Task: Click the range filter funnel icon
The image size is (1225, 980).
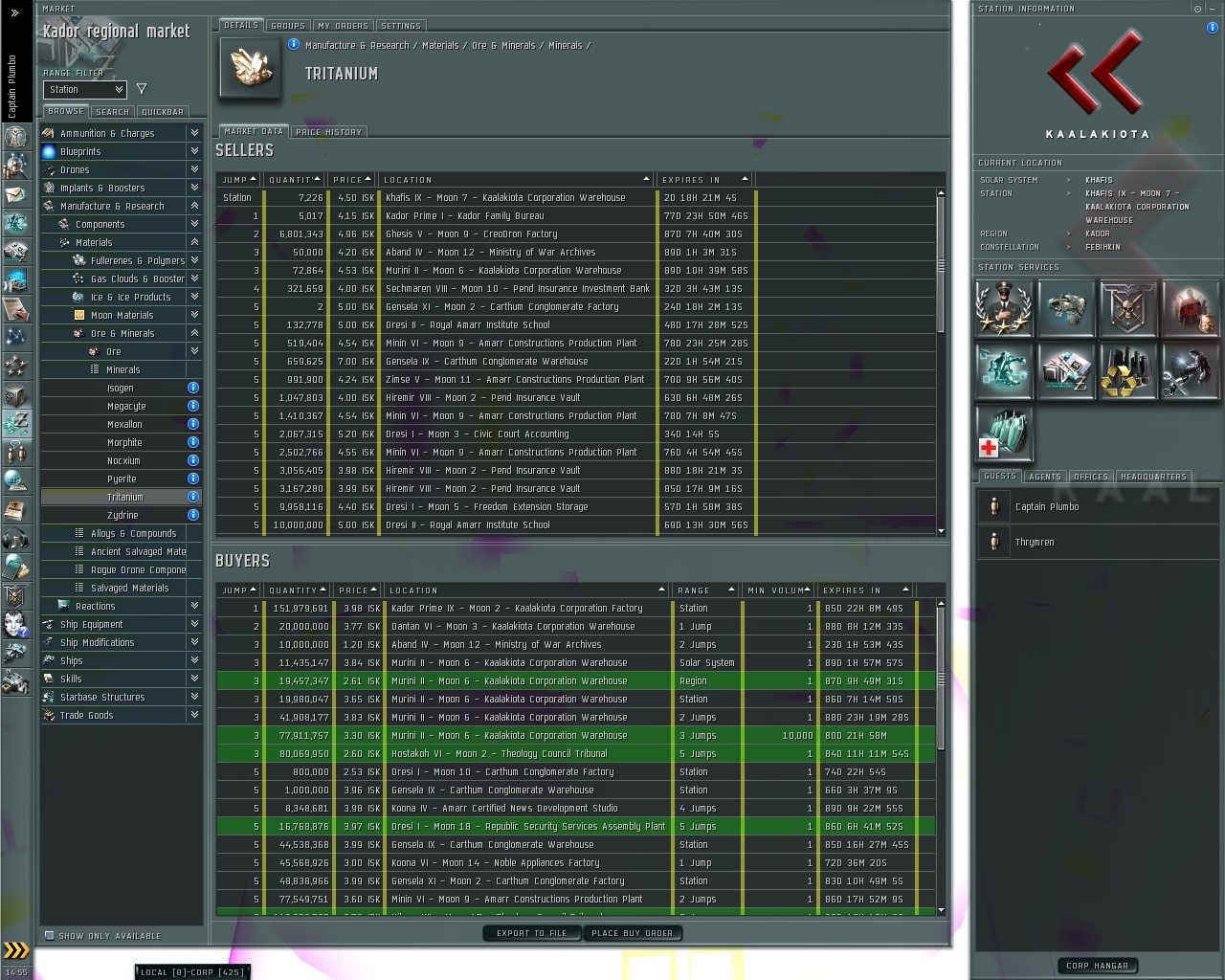Action: pyautogui.click(x=142, y=89)
